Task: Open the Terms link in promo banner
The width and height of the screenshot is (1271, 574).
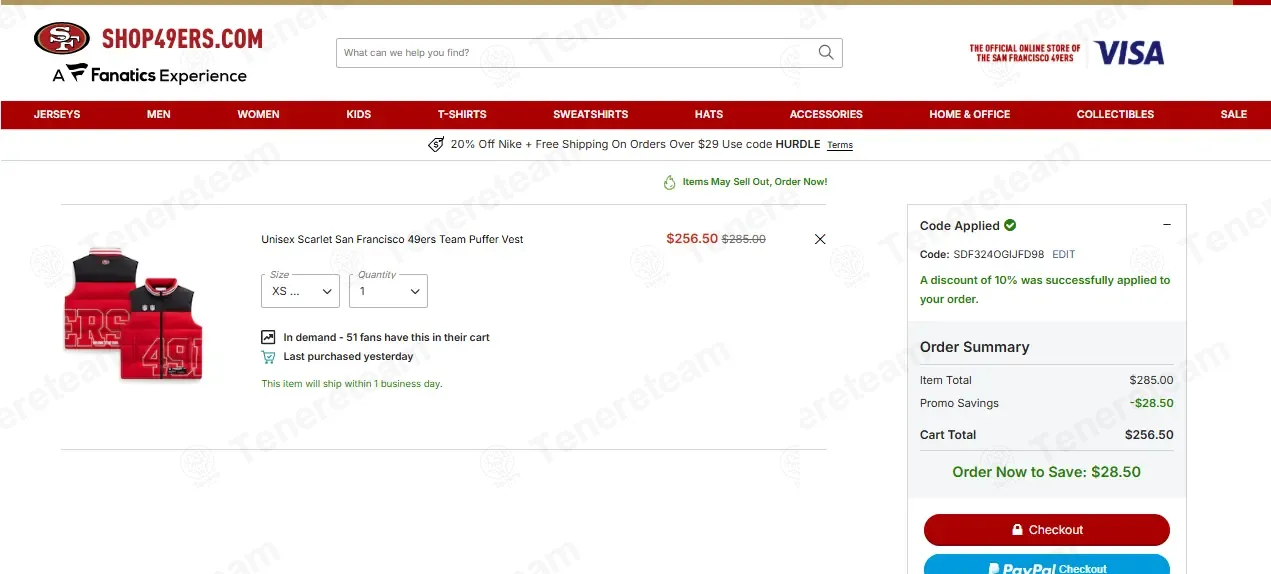Action: [840, 145]
